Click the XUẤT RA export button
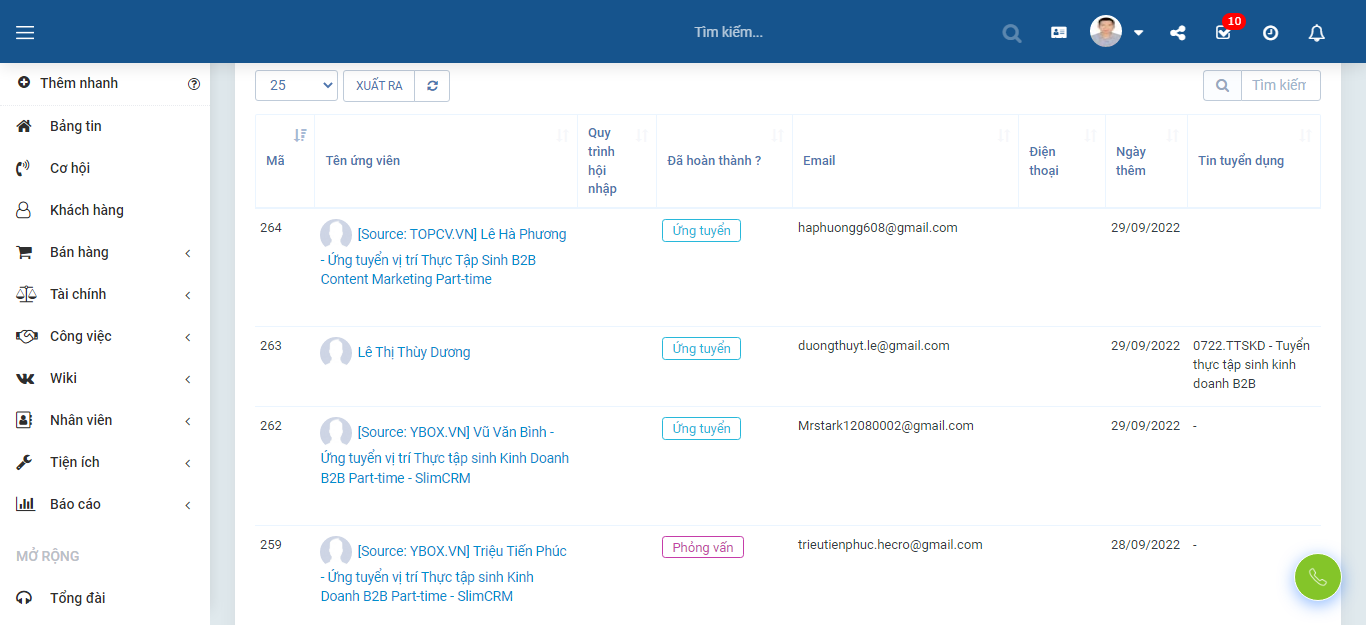 pos(379,85)
